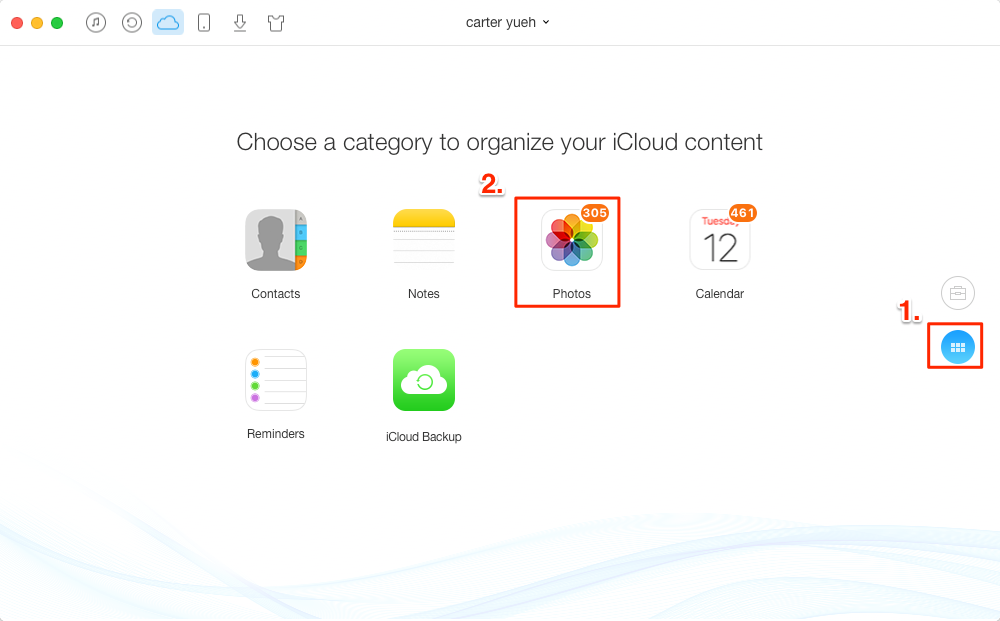Image resolution: width=1000 pixels, height=621 pixels.
Task: Click the download arrow toolbar icon
Action: pos(240,22)
